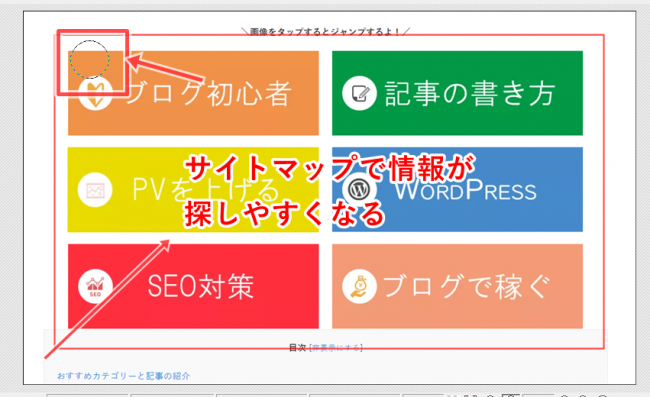The width and height of the screenshot is (650, 397).
Task: Click the 目次 heading text
Action: (297, 348)
